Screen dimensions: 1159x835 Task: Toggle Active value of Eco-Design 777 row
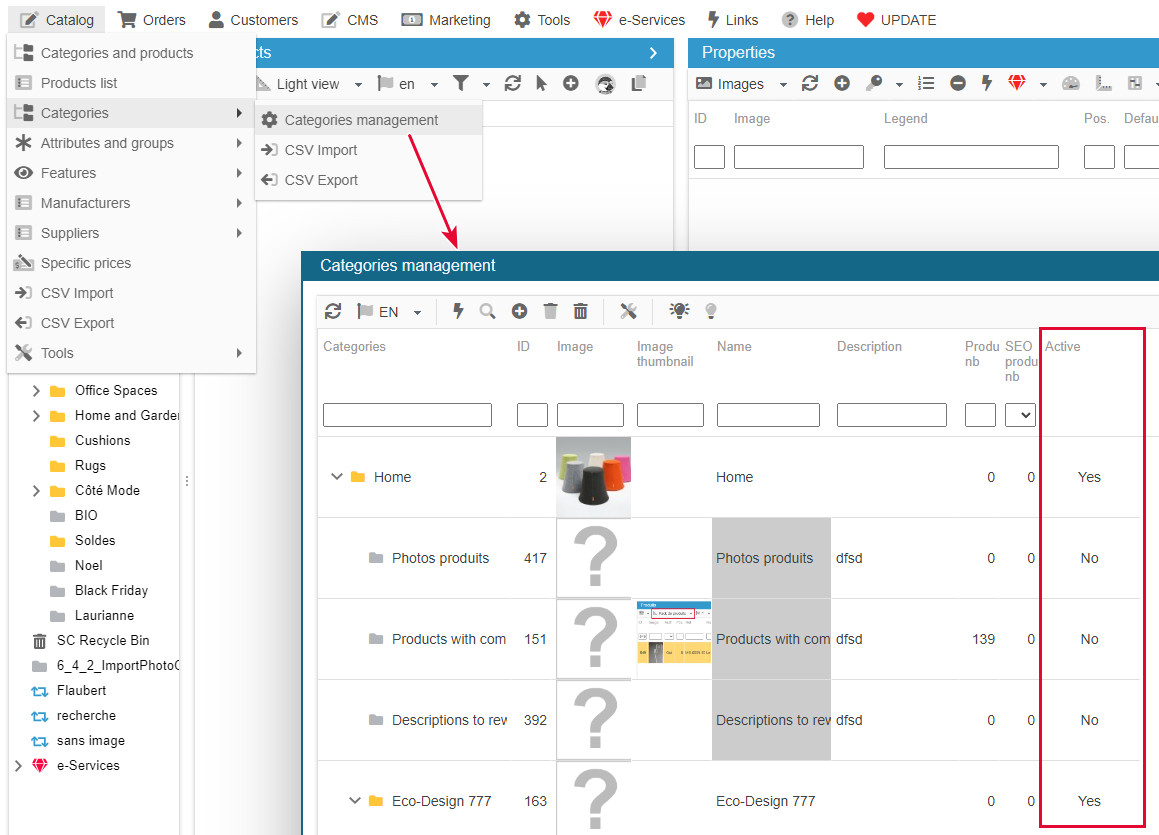1089,801
